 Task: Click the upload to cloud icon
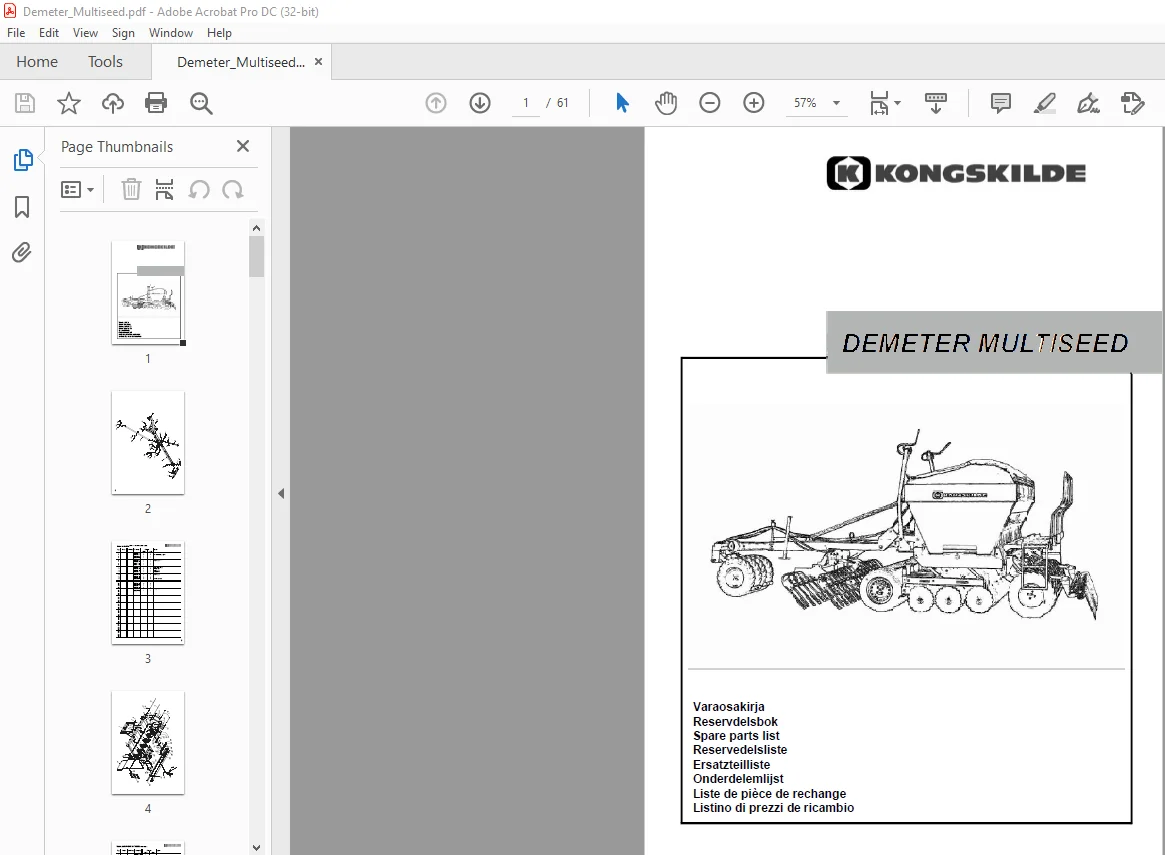113,103
